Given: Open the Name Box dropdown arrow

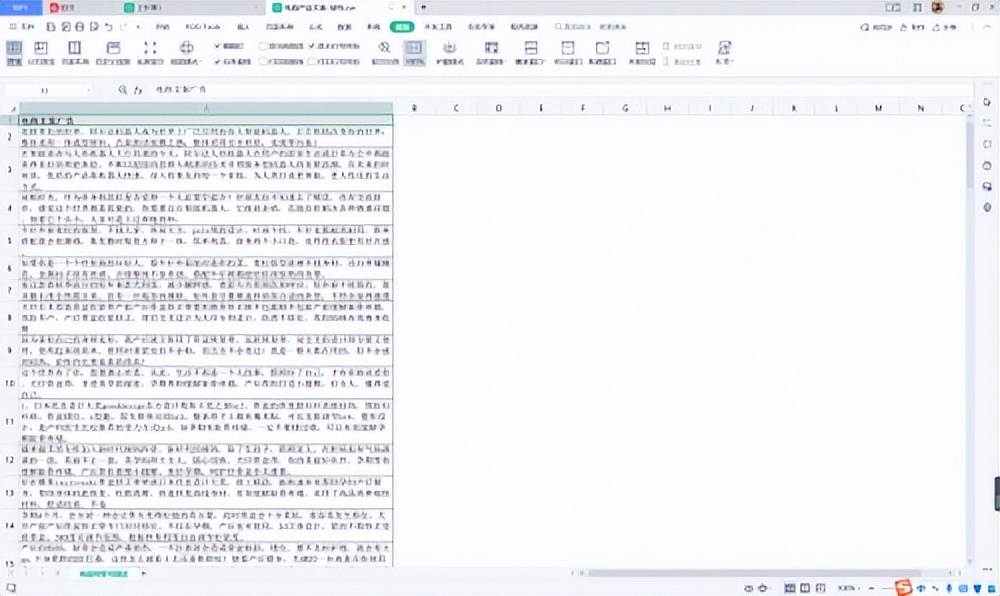Looking at the screenshot, I should (x=88, y=91).
